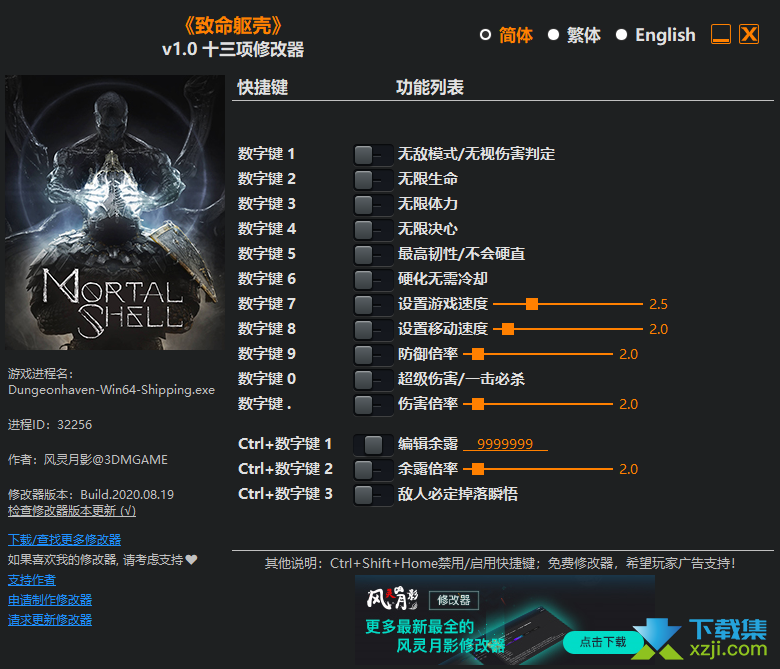Click the process name Dungeonhaven-Win64-Shipping.exe
The width and height of the screenshot is (780, 669).
coord(111,390)
